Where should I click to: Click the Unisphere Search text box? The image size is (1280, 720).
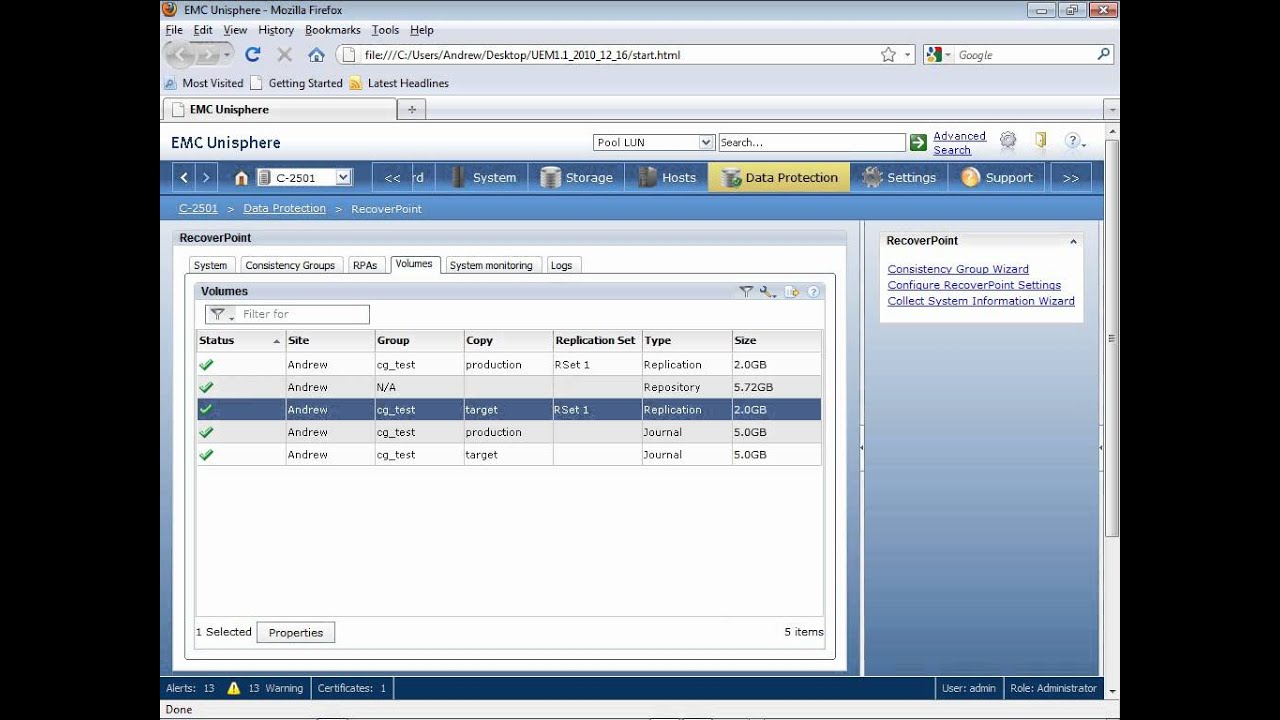pyautogui.click(x=811, y=142)
